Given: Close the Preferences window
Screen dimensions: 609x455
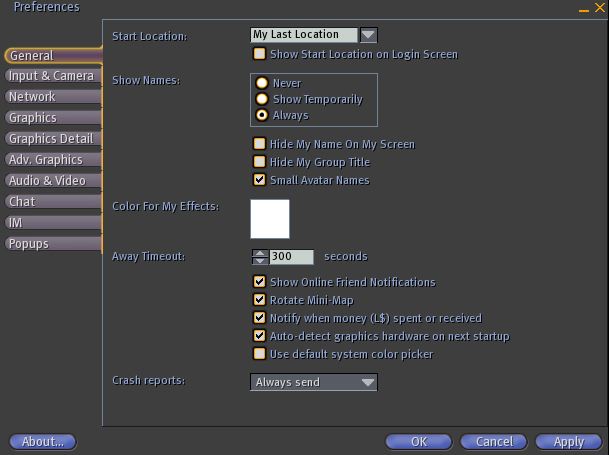Looking at the screenshot, I should (598, 8).
